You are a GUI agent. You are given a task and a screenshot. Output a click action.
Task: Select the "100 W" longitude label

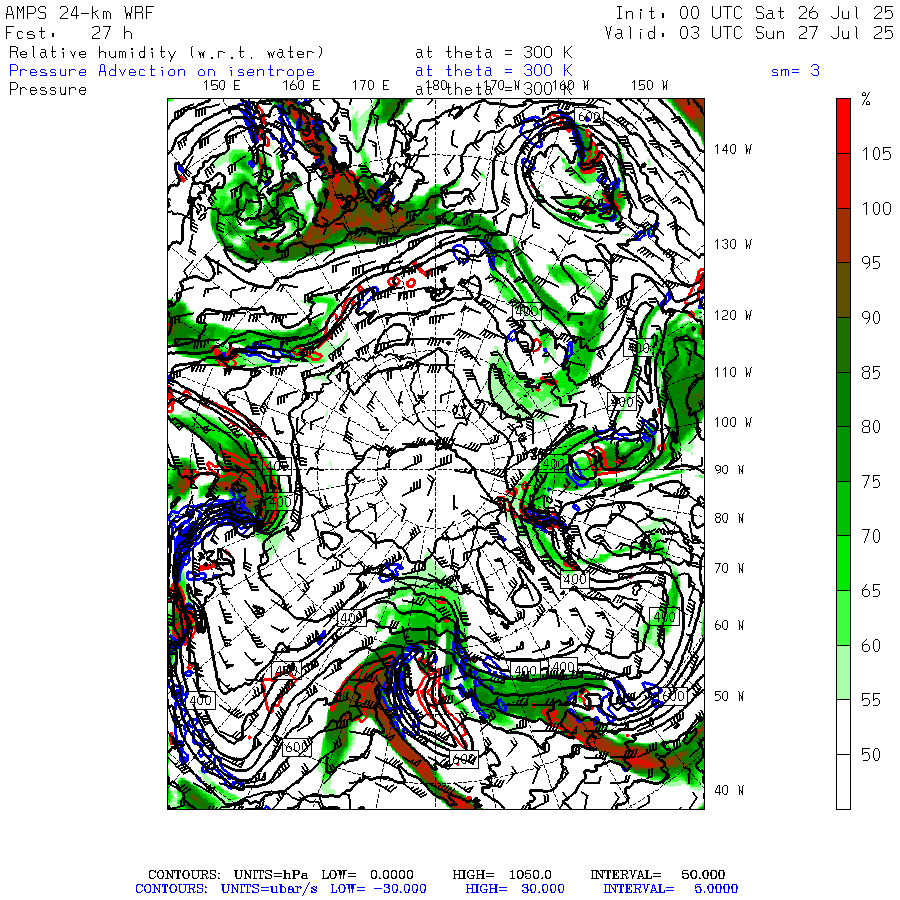pos(732,422)
